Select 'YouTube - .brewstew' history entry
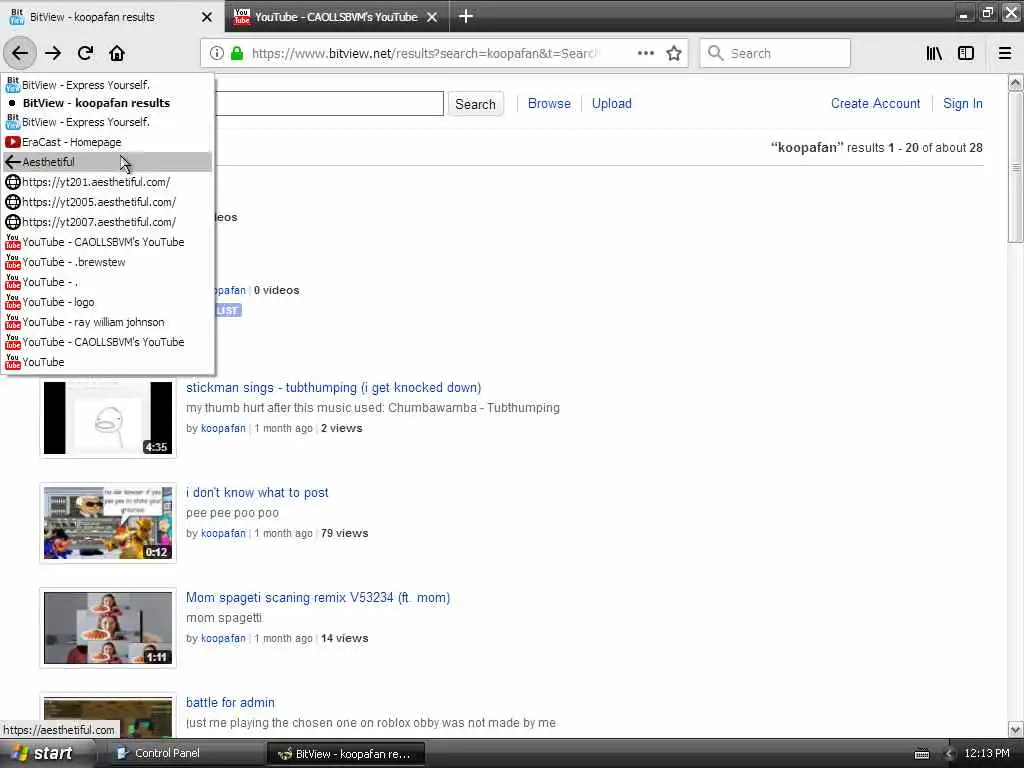This screenshot has height=768, width=1024. pyautogui.click(x=108, y=262)
